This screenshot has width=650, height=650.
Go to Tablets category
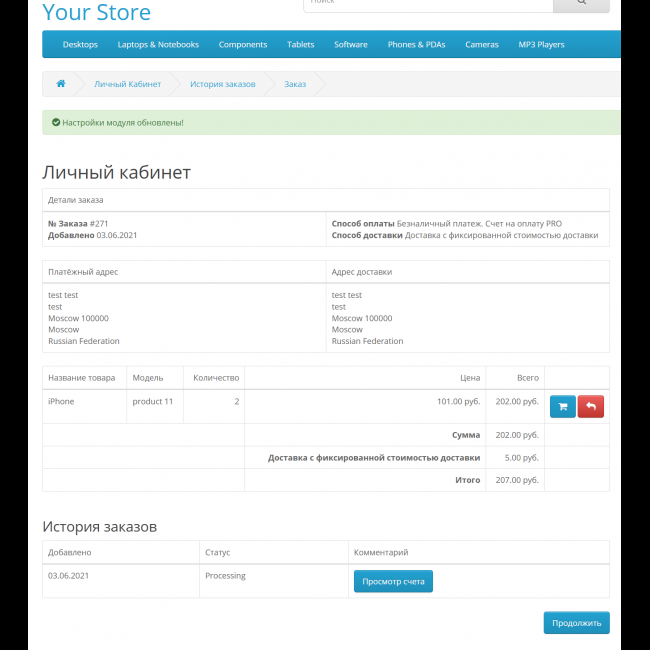pos(300,45)
